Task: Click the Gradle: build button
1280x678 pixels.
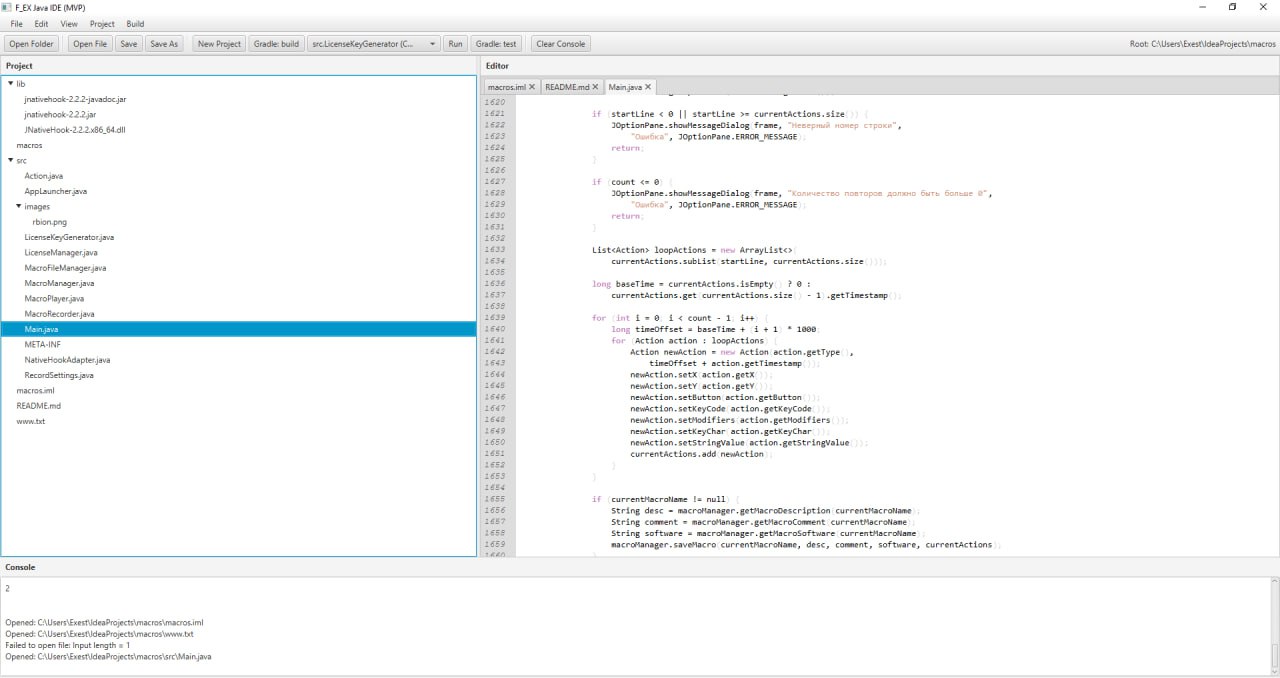Action: pyautogui.click(x=276, y=44)
